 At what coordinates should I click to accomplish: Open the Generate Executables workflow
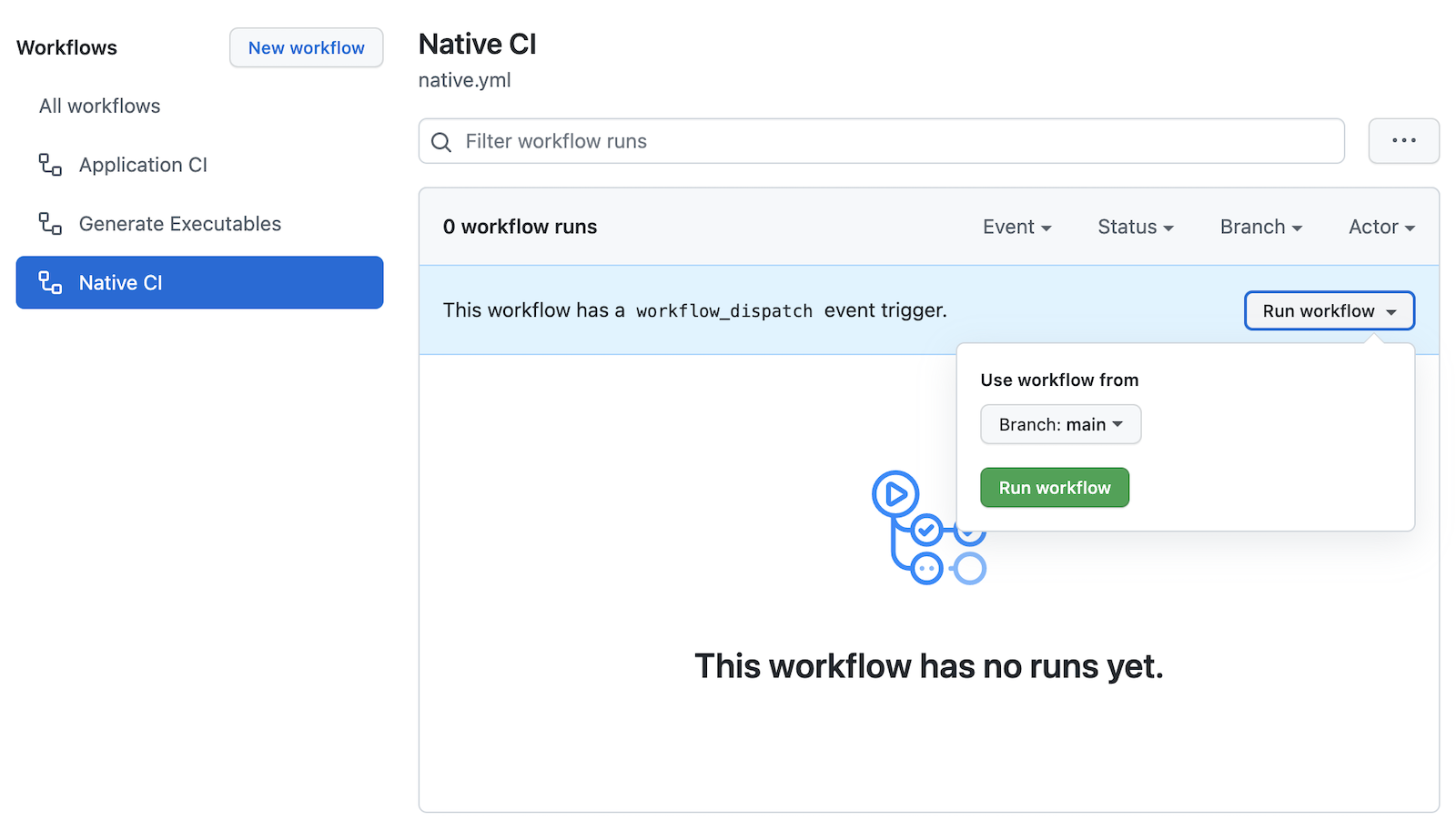tap(180, 224)
